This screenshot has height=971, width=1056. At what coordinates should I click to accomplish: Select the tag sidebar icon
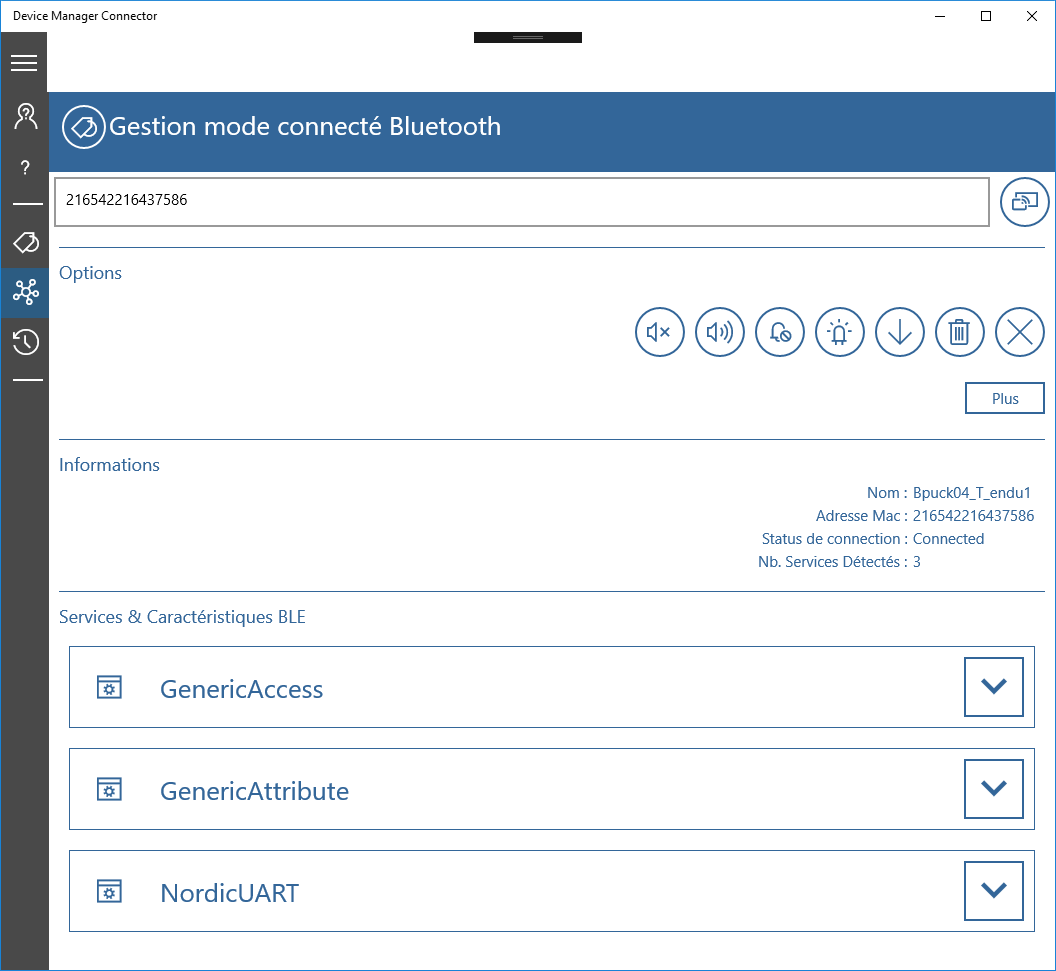(26, 242)
